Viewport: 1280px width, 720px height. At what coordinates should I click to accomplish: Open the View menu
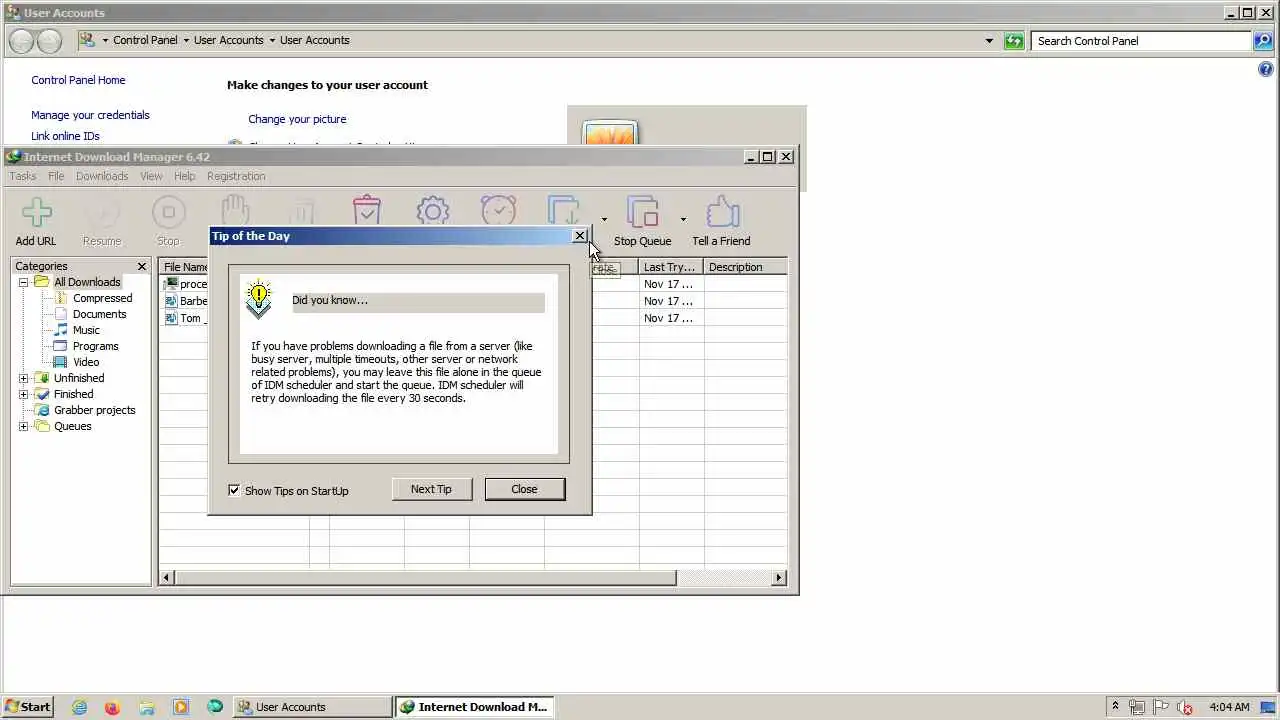point(151,176)
